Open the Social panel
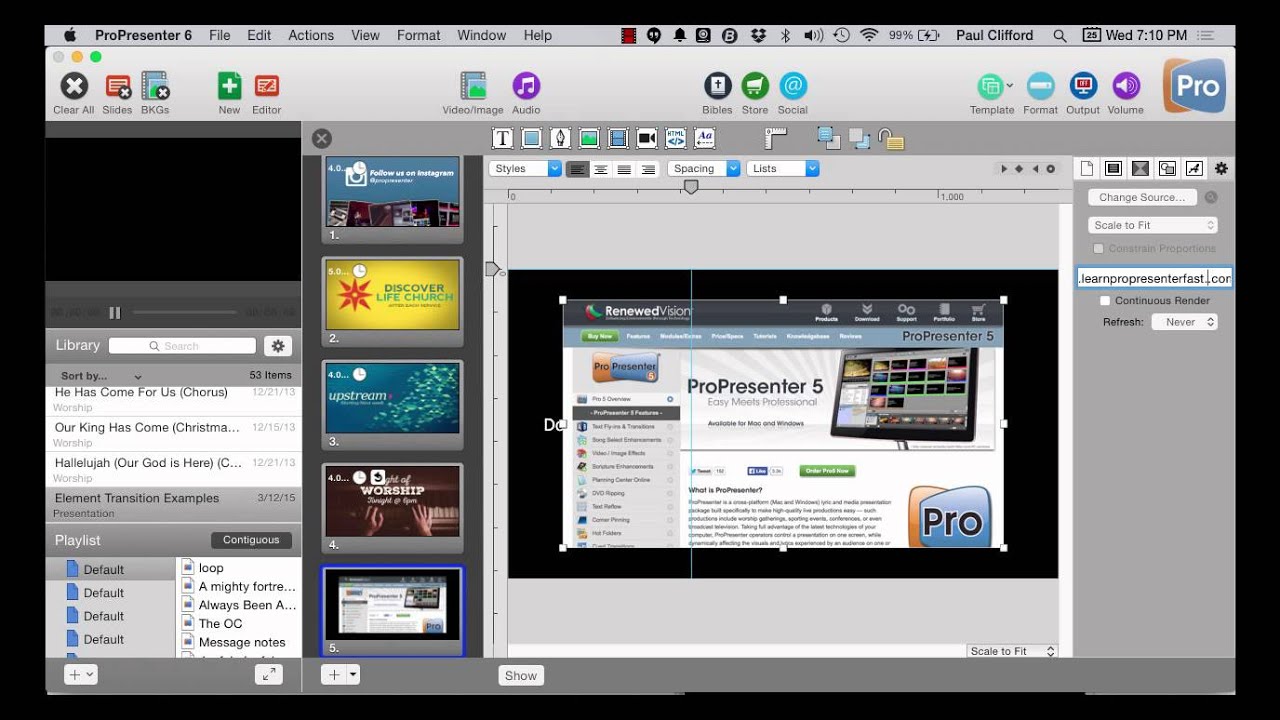 793,87
